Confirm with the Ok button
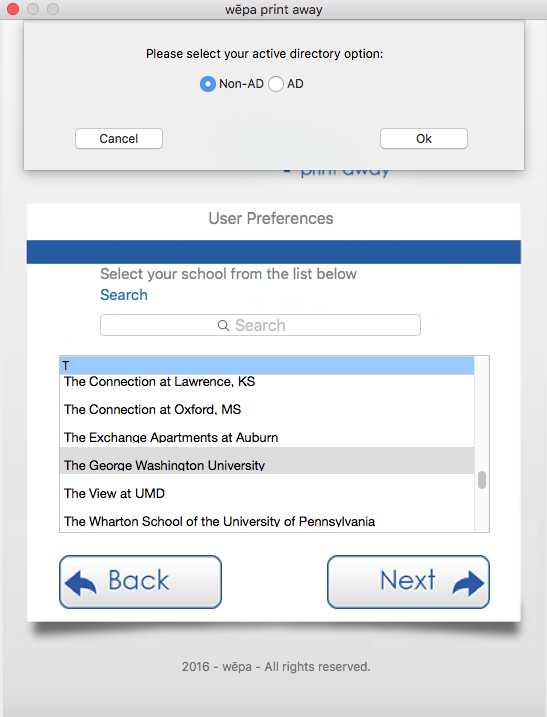The height and width of the screenshot is (717, 547). [x=424, y=139]
